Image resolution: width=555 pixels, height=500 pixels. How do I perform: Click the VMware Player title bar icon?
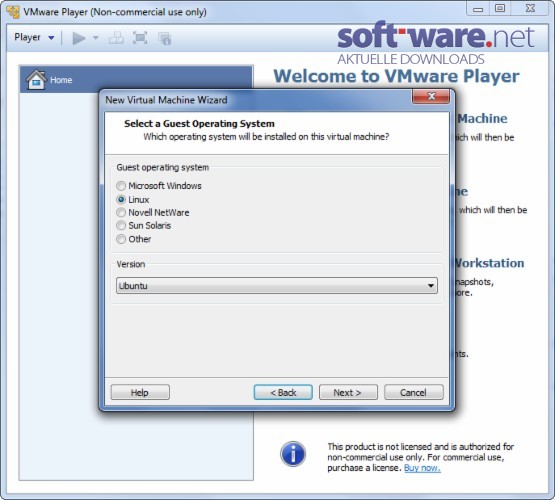point(13,12)
